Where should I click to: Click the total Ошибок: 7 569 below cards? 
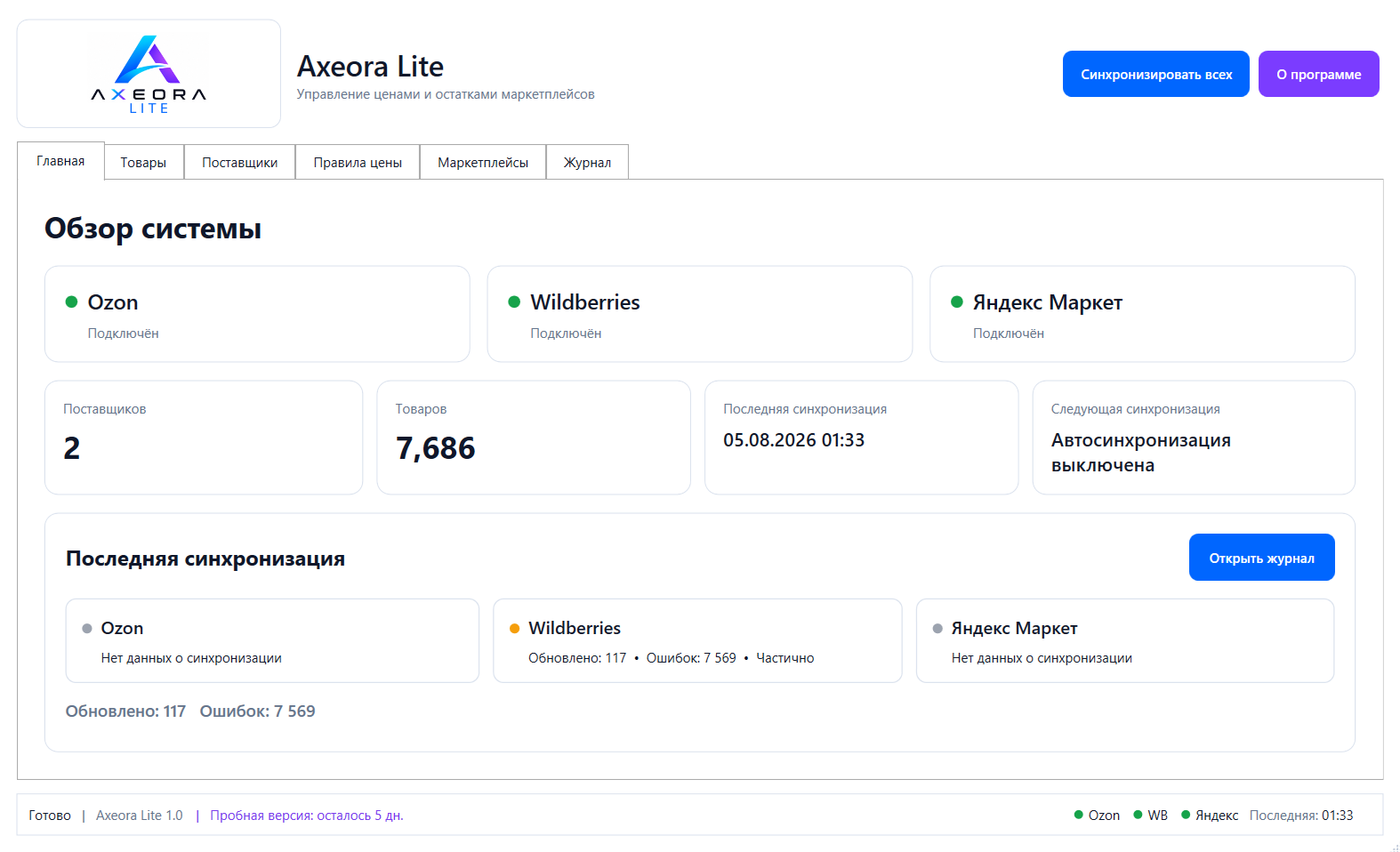(x=257, y=711)
